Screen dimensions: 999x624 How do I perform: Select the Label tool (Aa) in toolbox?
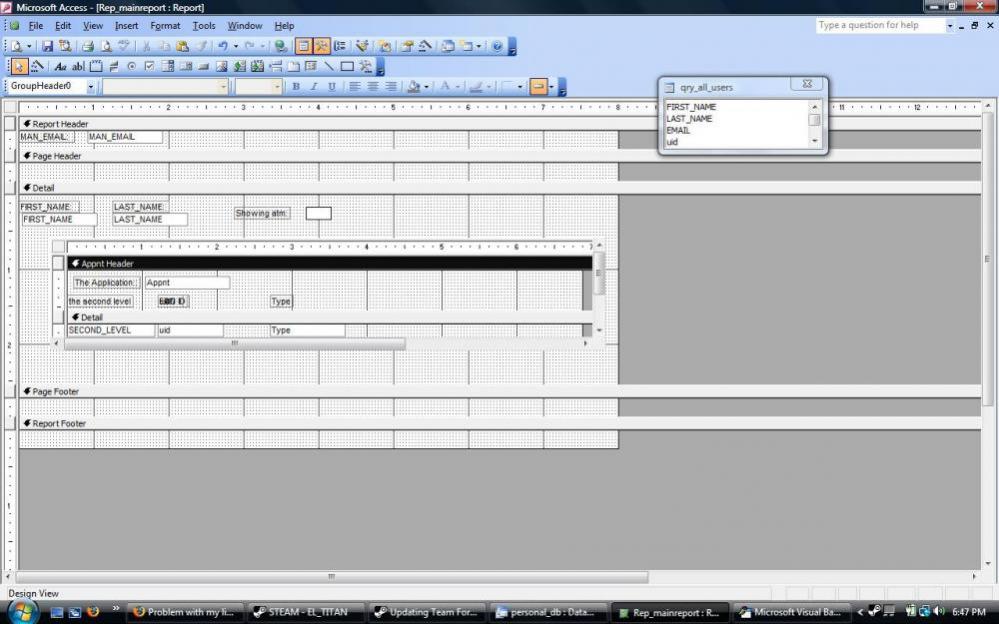click(x=61, y=66)
